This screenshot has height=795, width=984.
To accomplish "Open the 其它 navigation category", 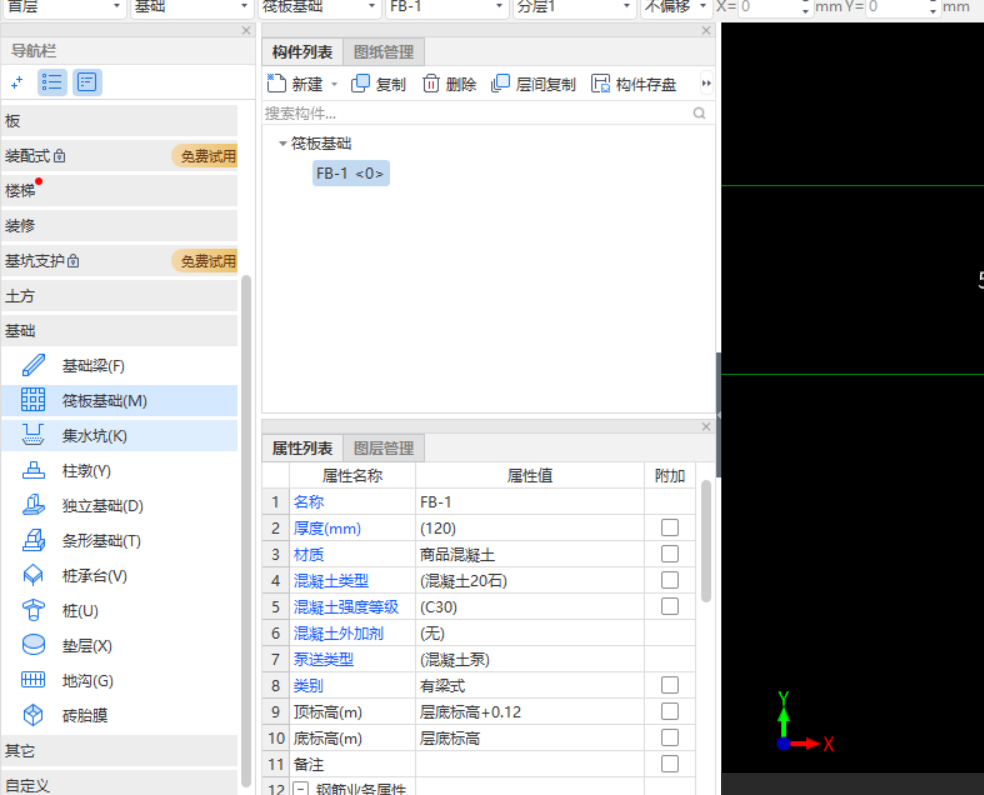I will coord(119,750).
